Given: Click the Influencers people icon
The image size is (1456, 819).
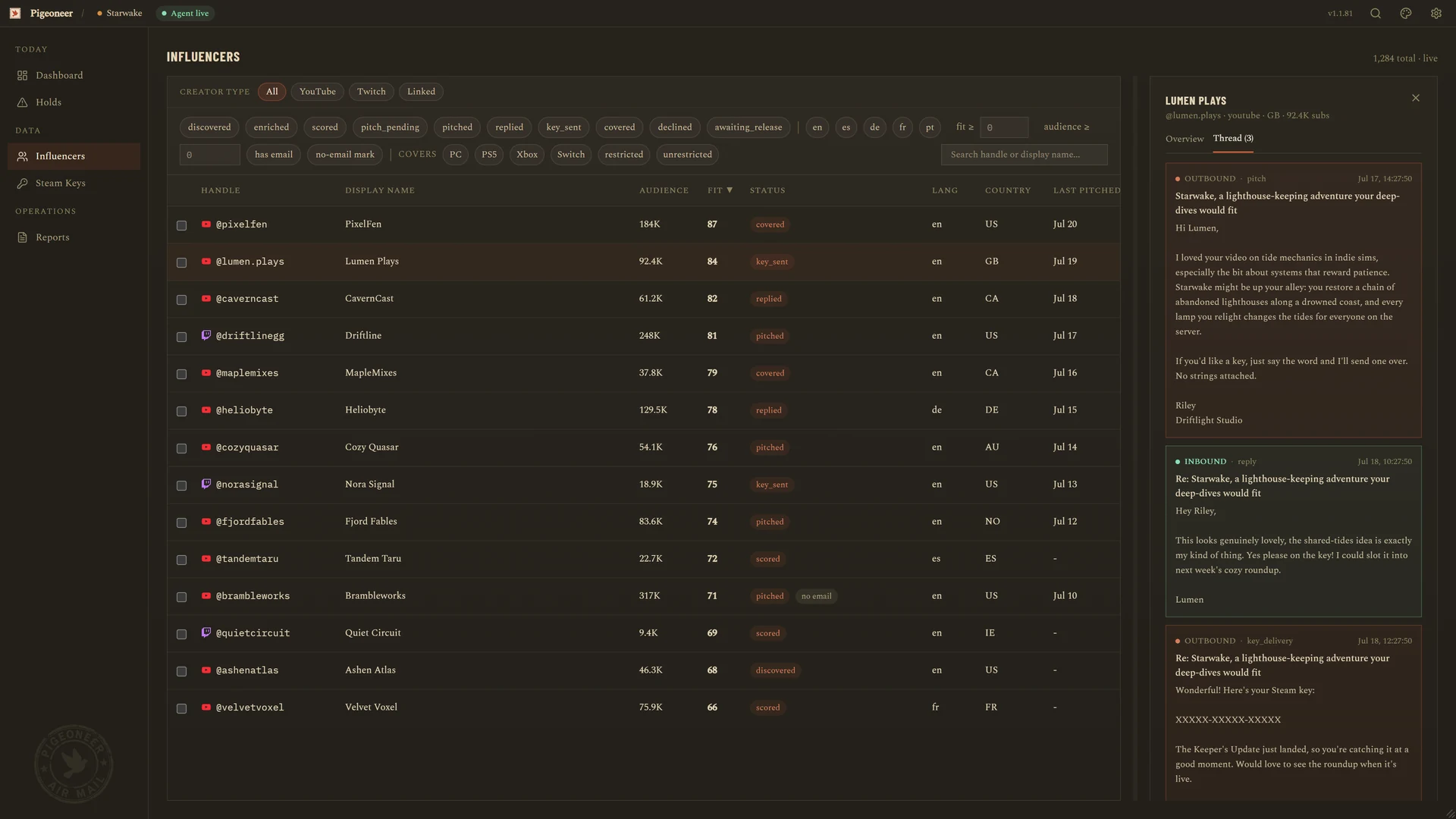Looking at the screenshot, I should pyautogui.click(x=23, y=156).
